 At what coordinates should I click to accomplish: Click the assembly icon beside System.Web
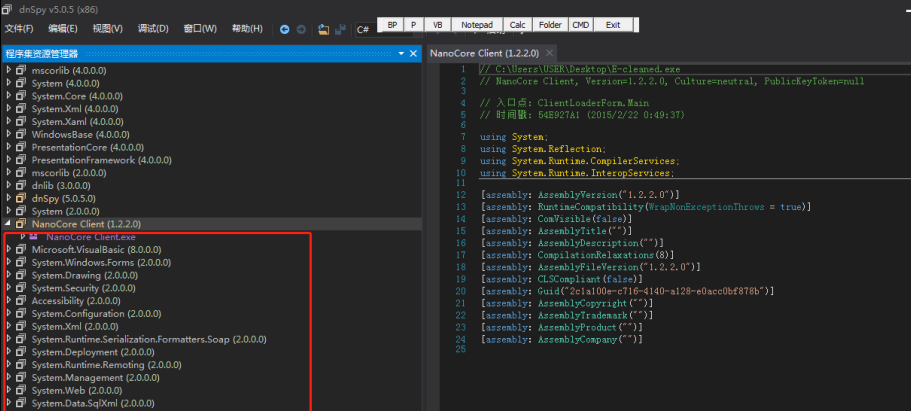pos(21,390)
